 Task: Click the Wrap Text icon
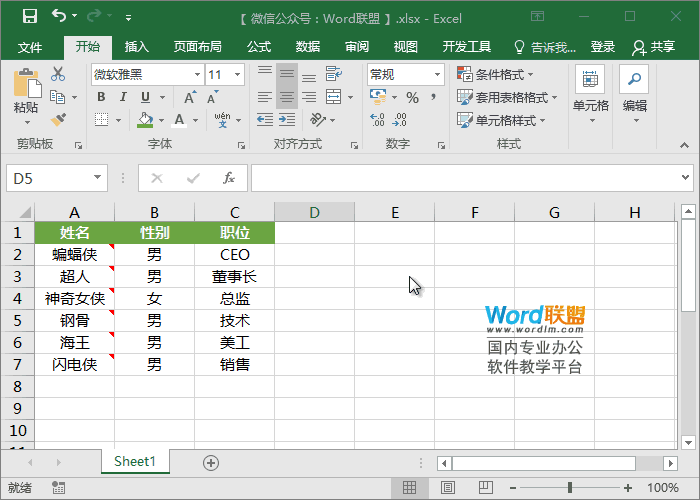click(x=333, y=74)
